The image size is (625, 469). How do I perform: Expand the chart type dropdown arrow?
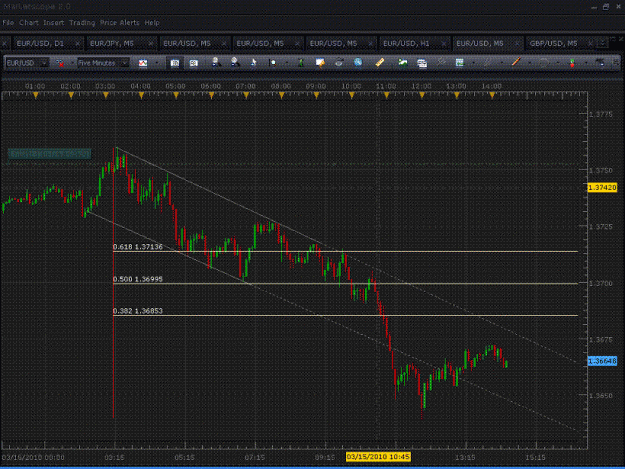pos(157,63)
